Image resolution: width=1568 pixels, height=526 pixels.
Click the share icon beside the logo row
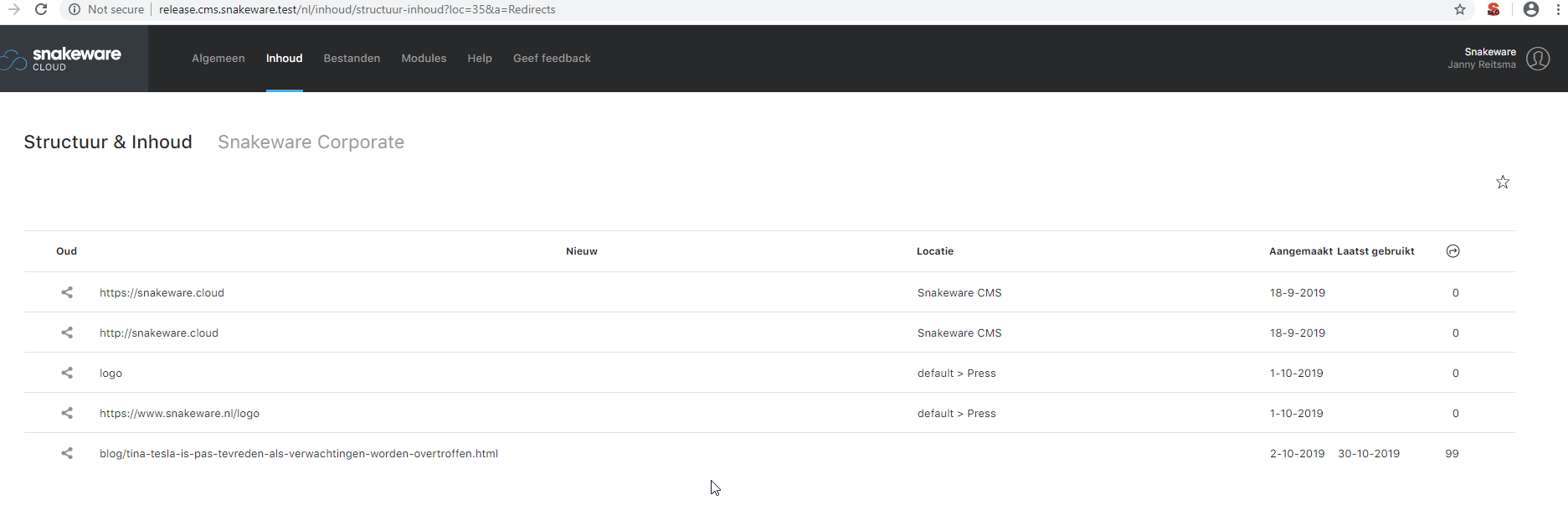tap(67, 373)
